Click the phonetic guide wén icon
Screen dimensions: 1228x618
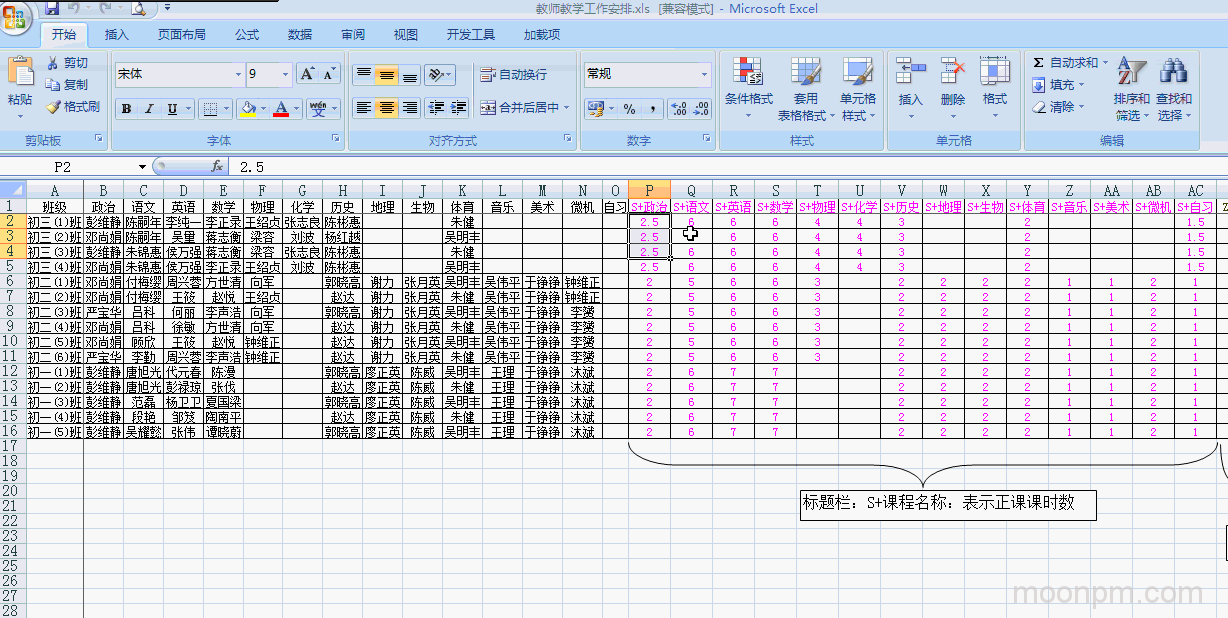pyautogui.click(x=318, y=109)
